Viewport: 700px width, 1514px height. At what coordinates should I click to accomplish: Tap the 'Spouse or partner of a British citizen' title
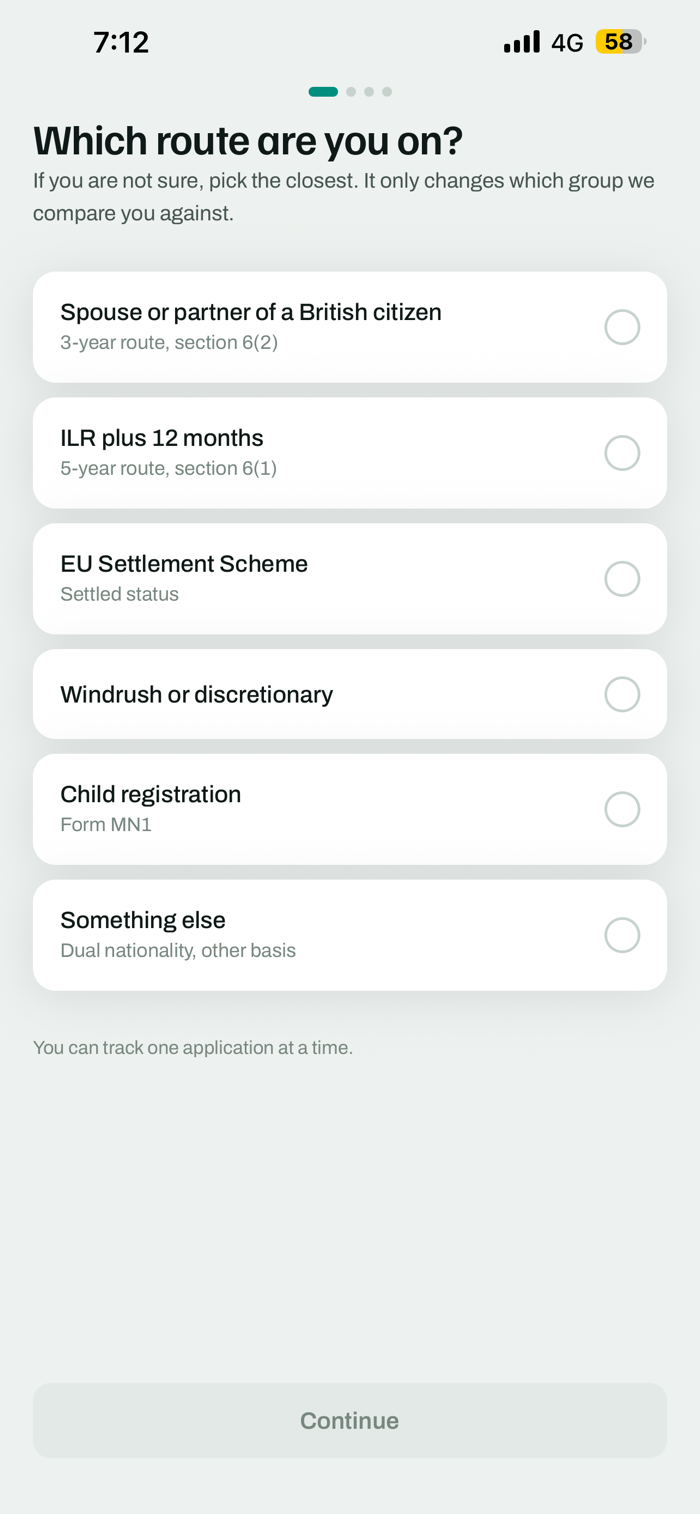pyautogui.click(x=251, y=312)
